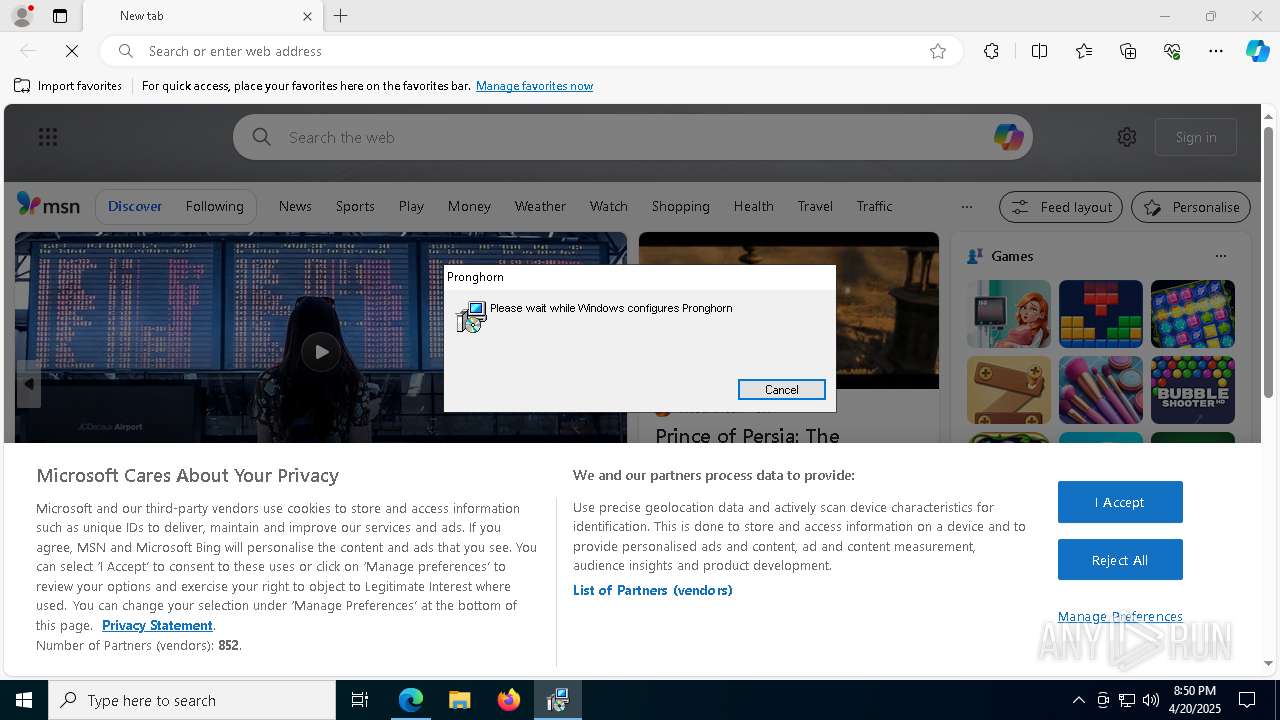Open Task View on taskbar
Screen dimensions: 1280x720
click(x=360, y=700)
